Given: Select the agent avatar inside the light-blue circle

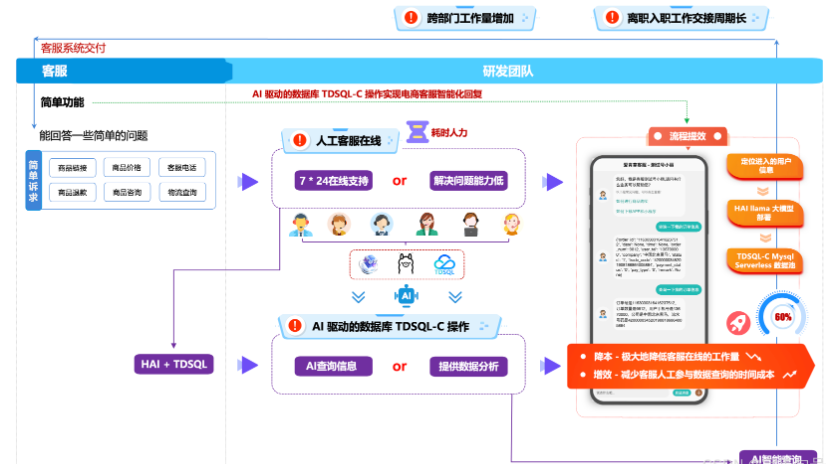Looking at the screenshot, I should tap(381, 225).
